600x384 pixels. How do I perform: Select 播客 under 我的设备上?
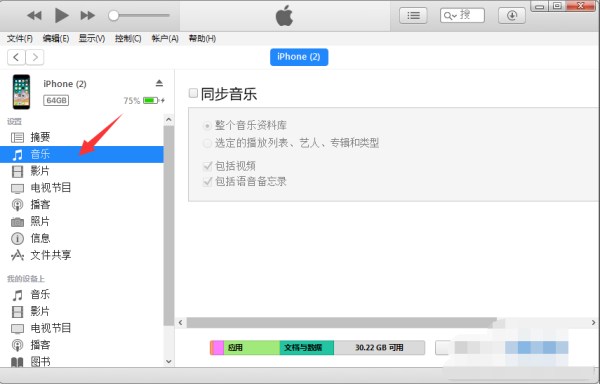[82, 345]
